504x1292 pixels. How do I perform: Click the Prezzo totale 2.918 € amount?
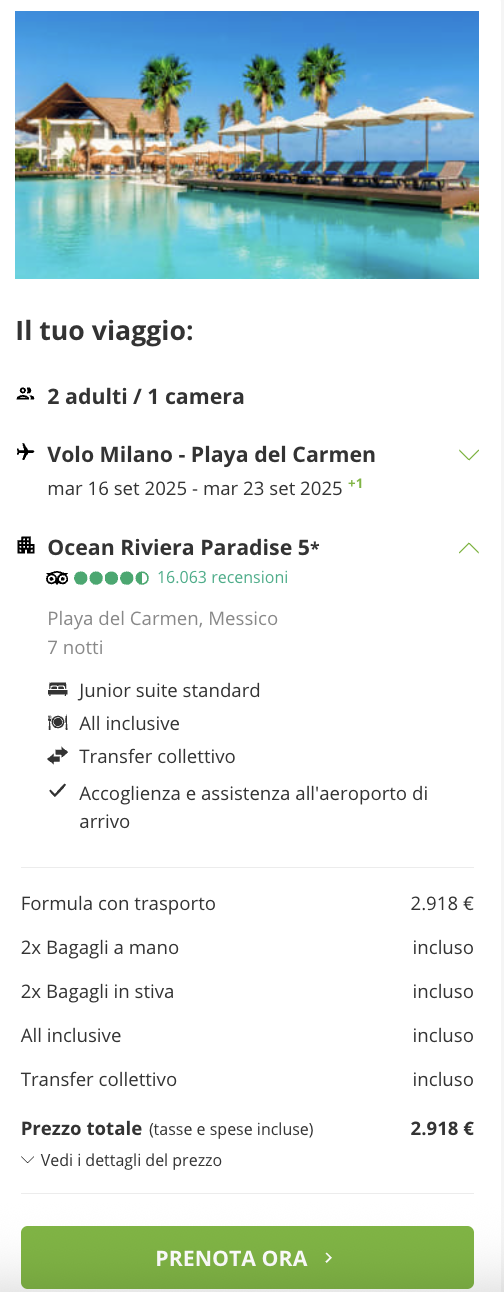(x=442, y=1128)
